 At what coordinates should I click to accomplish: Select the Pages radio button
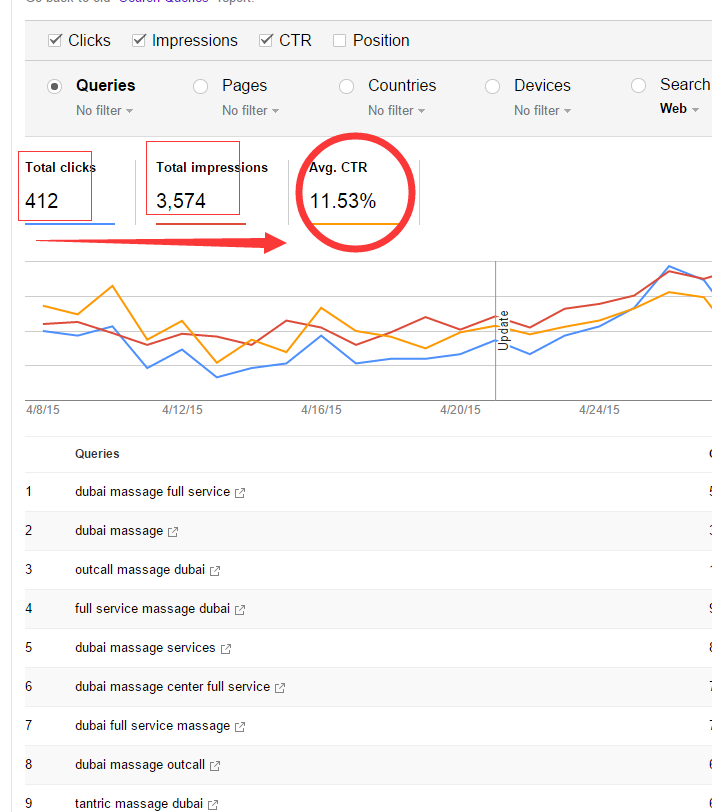point(200,86)
